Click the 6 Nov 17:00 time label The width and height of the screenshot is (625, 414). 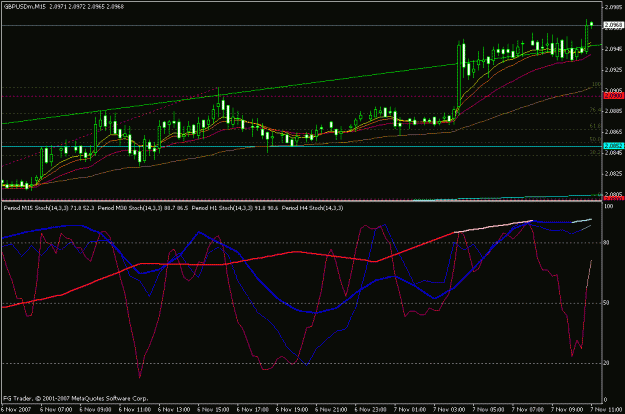pyautogui.click(x=253, y=410)
